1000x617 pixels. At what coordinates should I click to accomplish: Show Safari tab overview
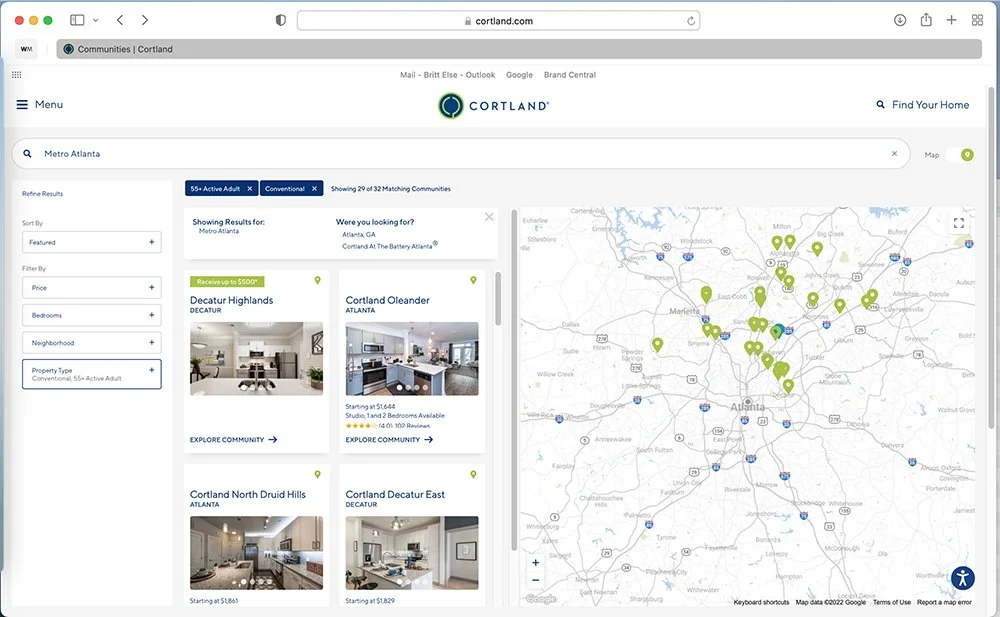click(x=977, y=20)
